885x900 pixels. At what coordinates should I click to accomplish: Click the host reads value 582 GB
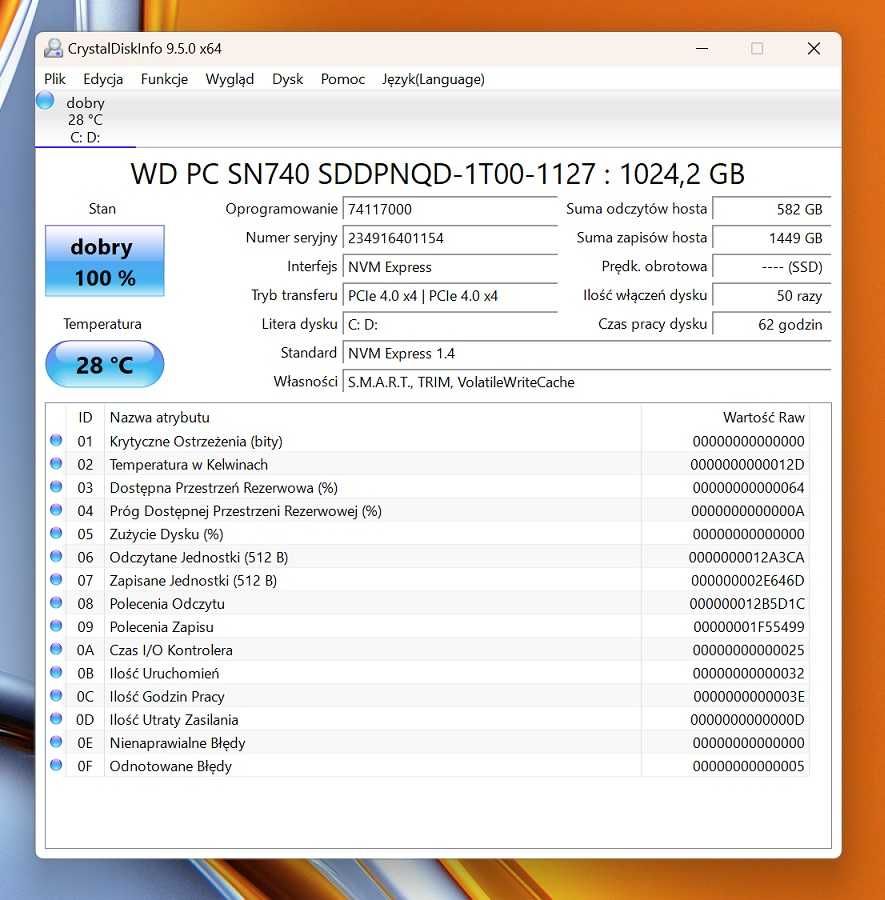point(771,209)
